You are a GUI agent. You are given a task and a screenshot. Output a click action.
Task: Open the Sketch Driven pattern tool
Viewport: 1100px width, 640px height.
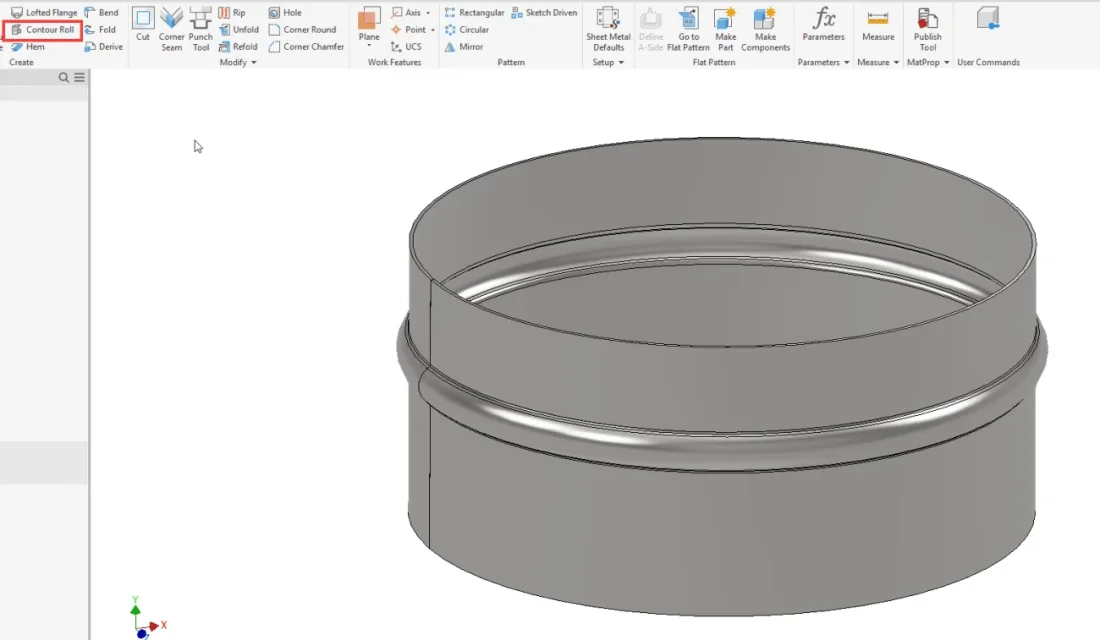coord(544,13)
